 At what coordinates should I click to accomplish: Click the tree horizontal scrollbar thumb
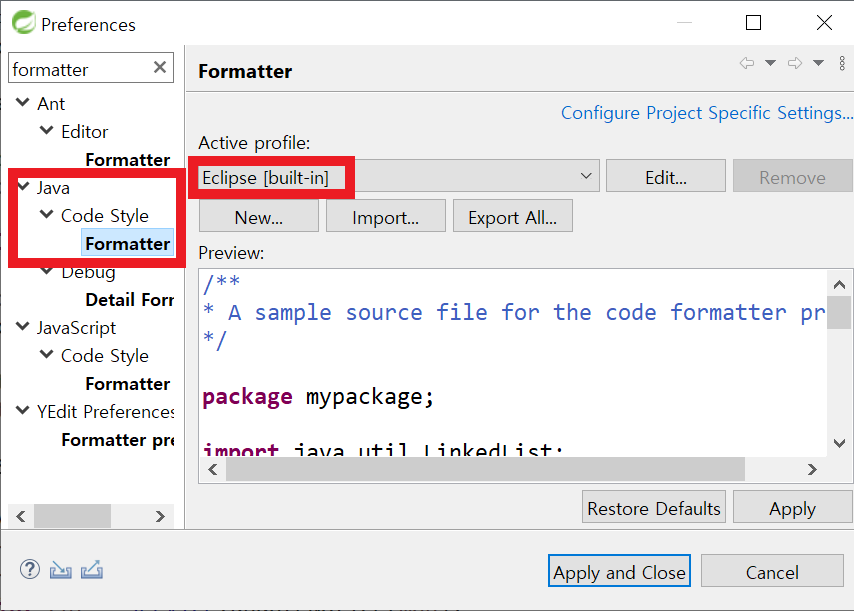[72, 516]
